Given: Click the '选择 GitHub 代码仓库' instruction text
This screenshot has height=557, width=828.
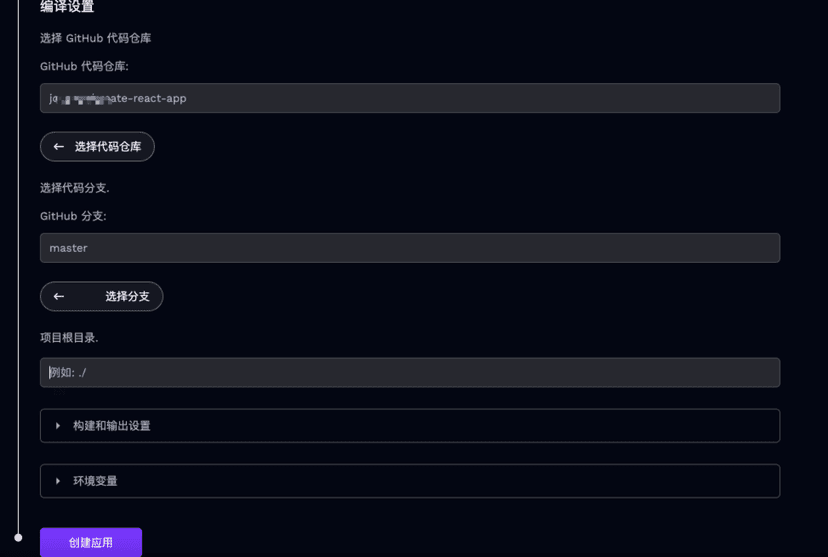Looking at the screenshot, I should 95,38.
